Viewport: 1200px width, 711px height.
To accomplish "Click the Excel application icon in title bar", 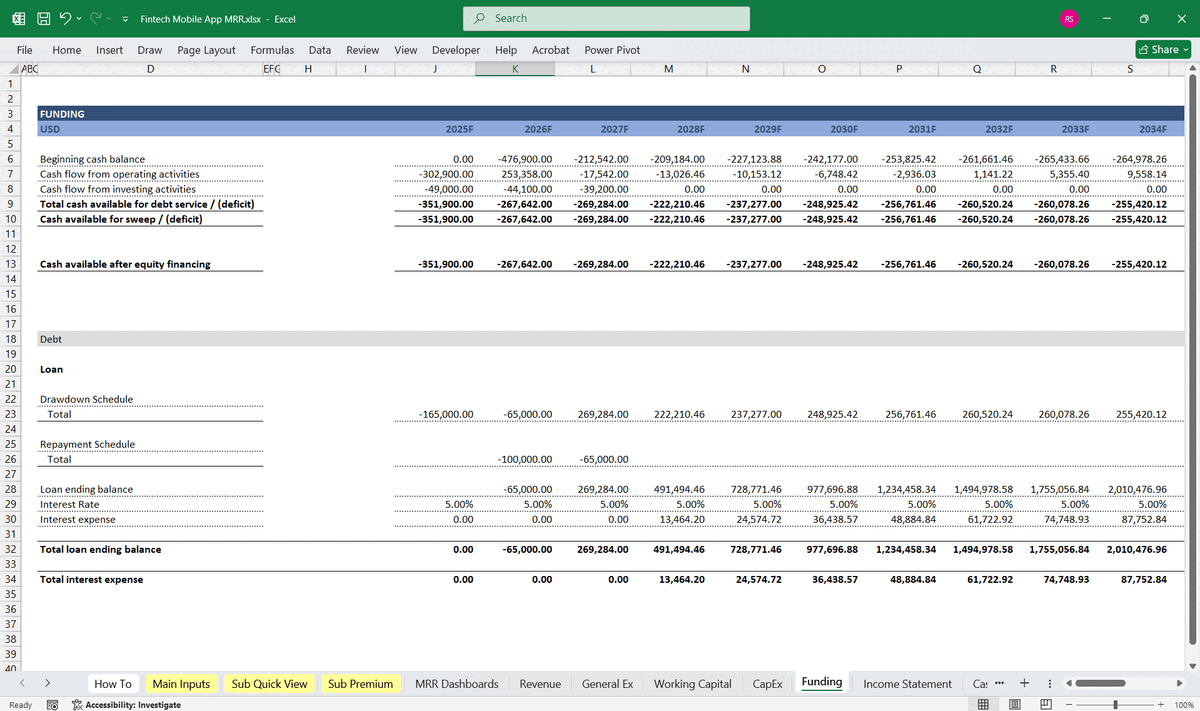I will (17, 17).
